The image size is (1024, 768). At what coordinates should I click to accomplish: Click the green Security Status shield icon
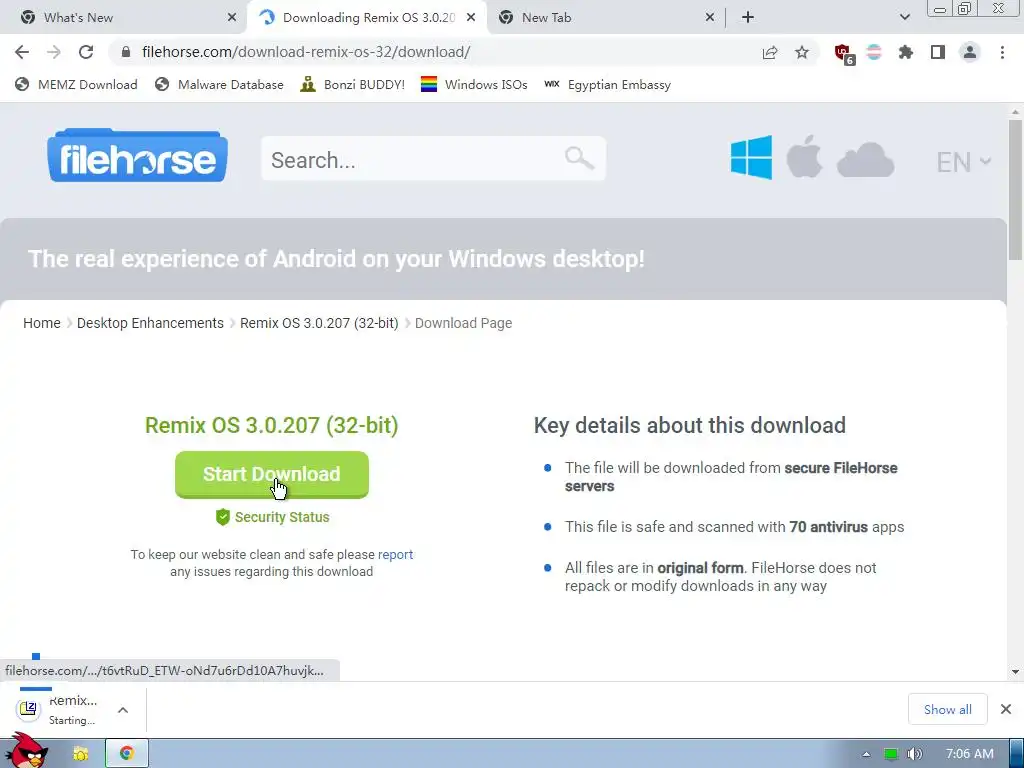223,517
